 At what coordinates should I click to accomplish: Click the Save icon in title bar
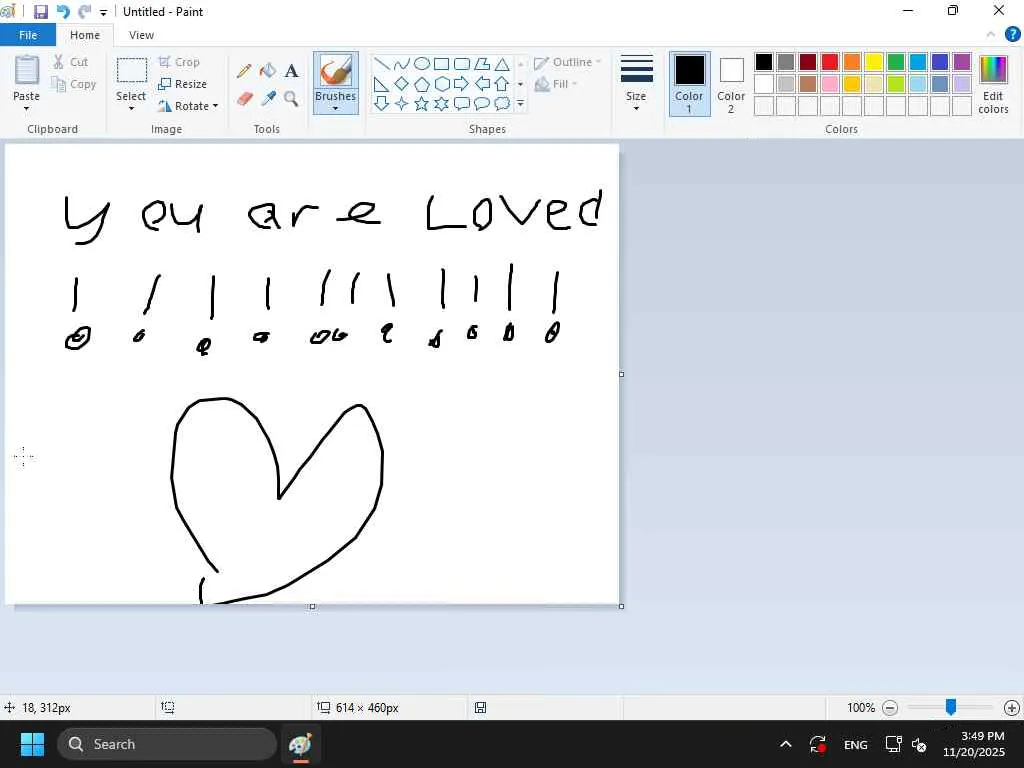point(40,12)
